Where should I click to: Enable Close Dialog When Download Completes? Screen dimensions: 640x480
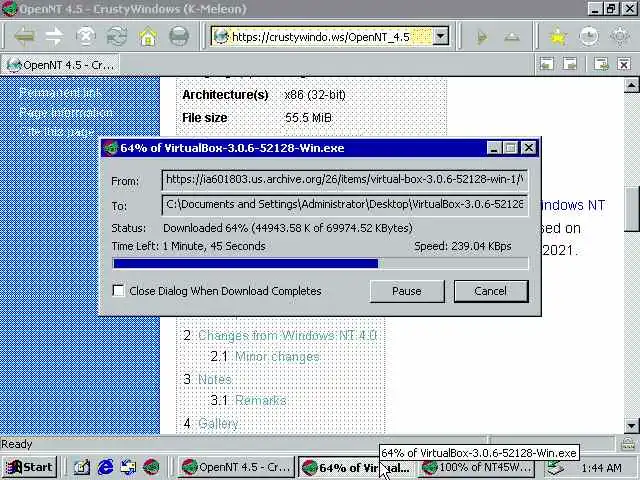pyautogui.click(x=118, y=291)
